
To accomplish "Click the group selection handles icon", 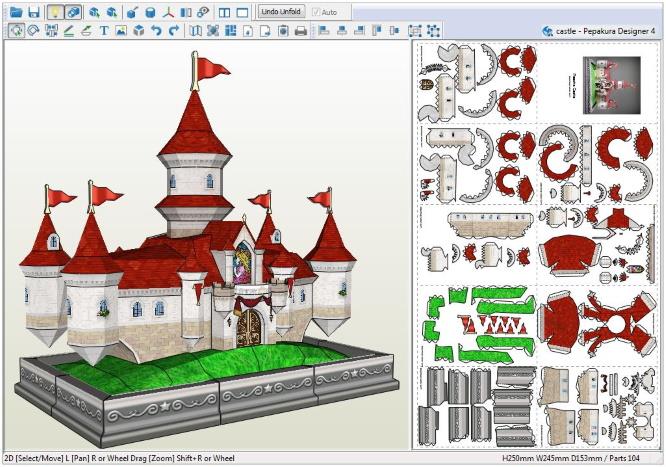I will point(415,31).
